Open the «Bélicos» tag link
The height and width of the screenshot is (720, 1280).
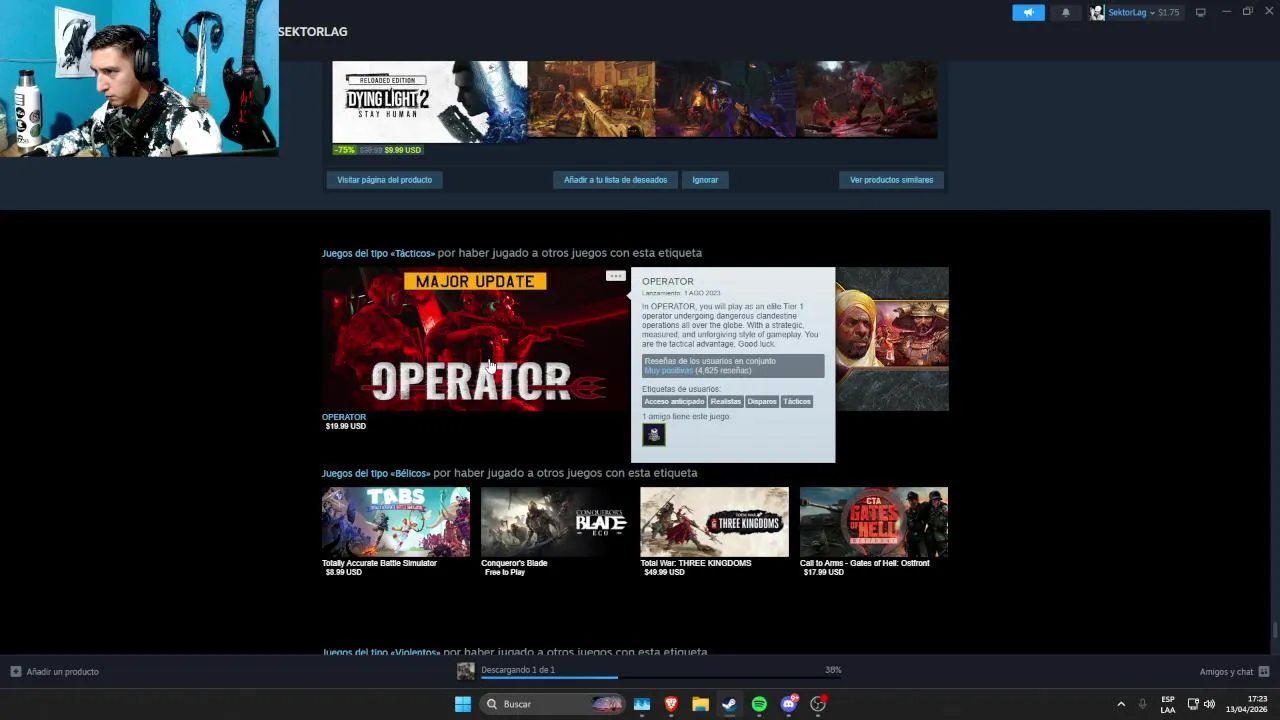pyautogui.click(x=376, y=473)
